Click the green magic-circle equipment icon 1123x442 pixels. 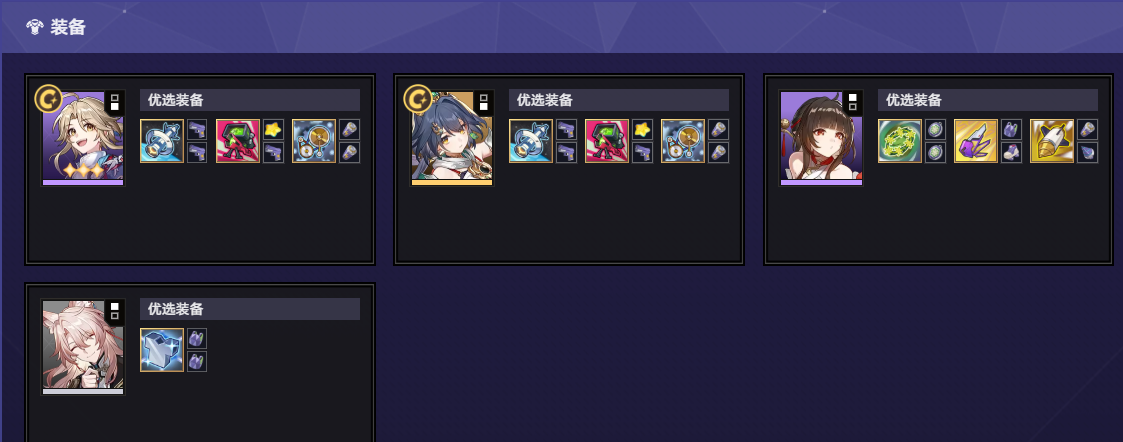point(900,141)
